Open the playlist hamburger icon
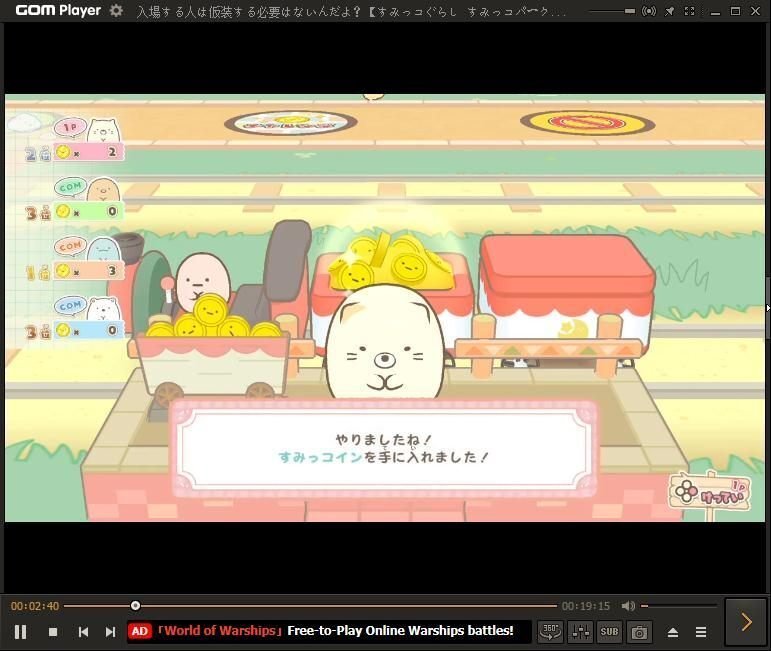 (701, 632)
